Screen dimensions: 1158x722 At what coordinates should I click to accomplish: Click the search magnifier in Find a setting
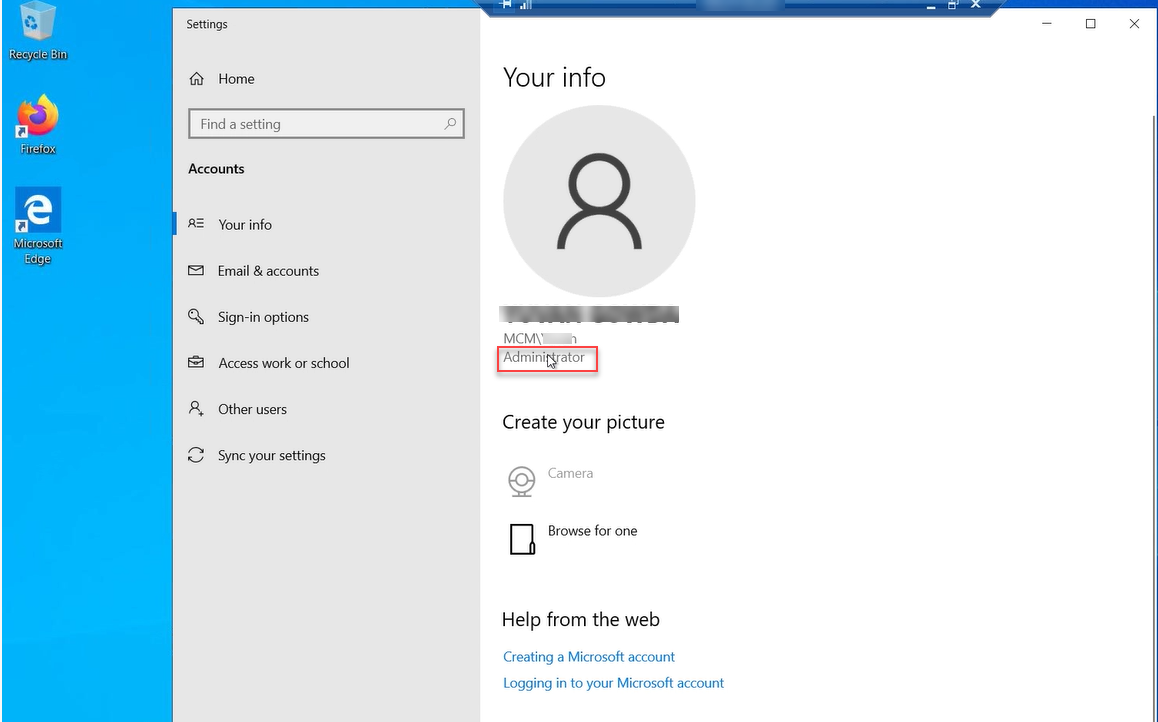450,124
